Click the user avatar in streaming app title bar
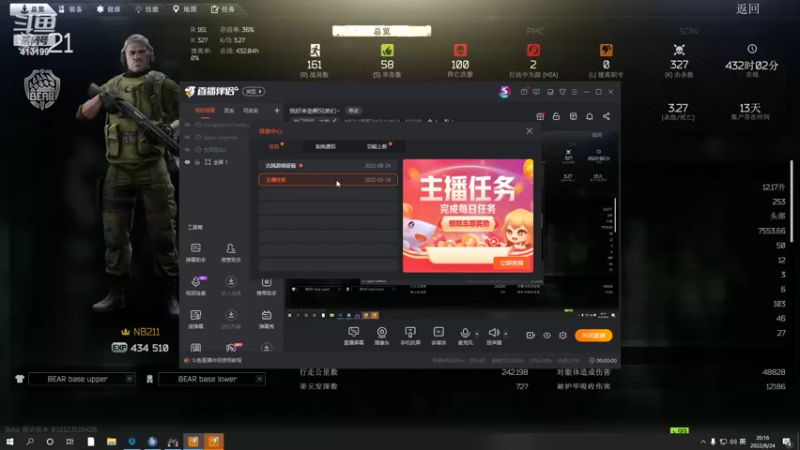 click(504, 91)
